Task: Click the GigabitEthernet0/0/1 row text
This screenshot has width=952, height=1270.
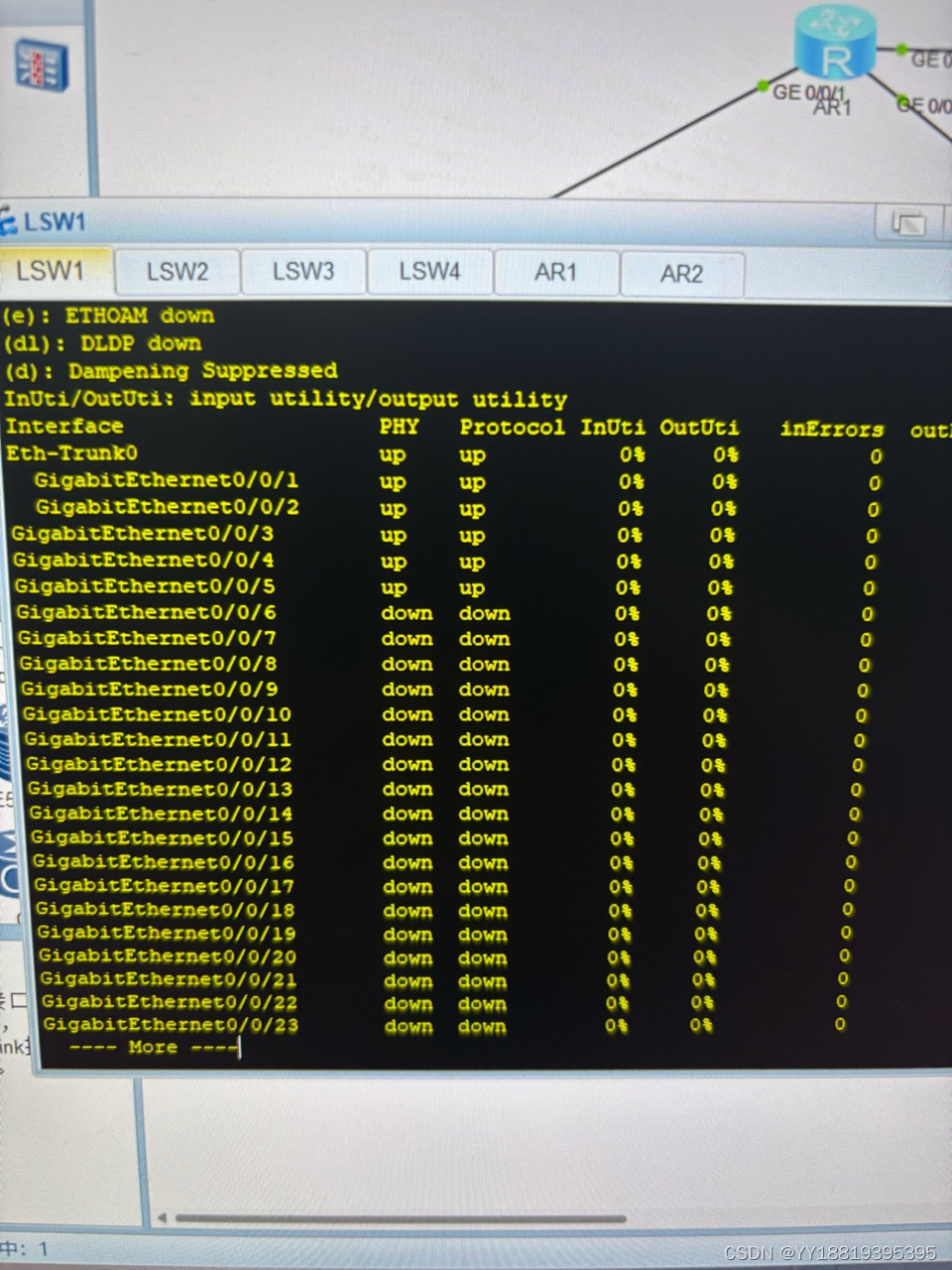Action: 167,480
